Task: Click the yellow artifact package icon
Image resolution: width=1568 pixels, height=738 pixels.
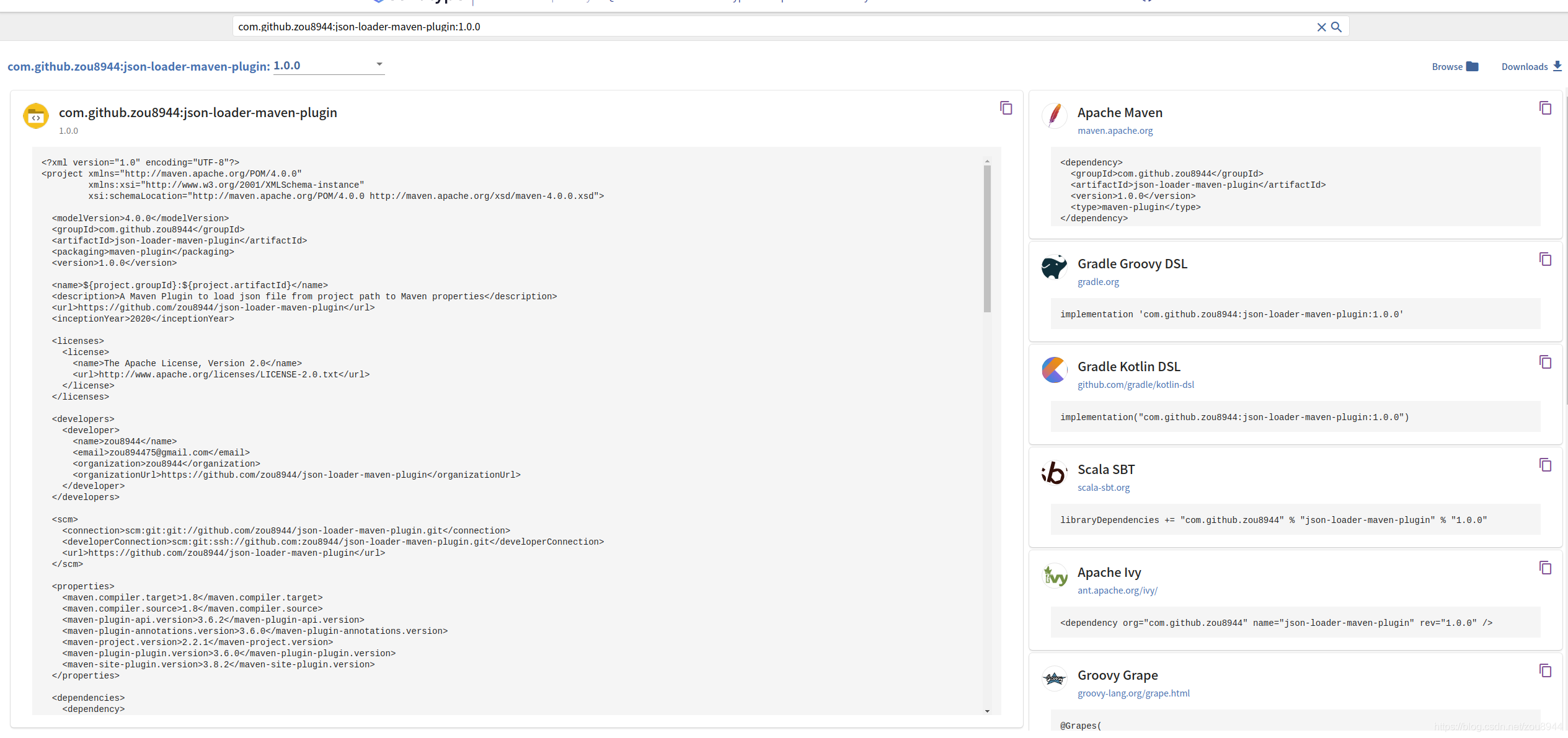Action: click(x=36, y=116)
